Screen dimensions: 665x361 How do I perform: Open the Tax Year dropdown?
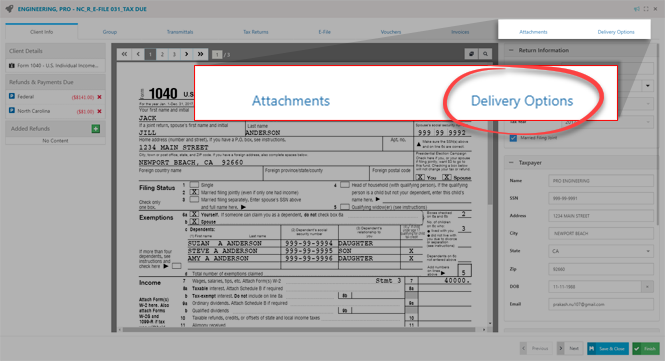606,122
